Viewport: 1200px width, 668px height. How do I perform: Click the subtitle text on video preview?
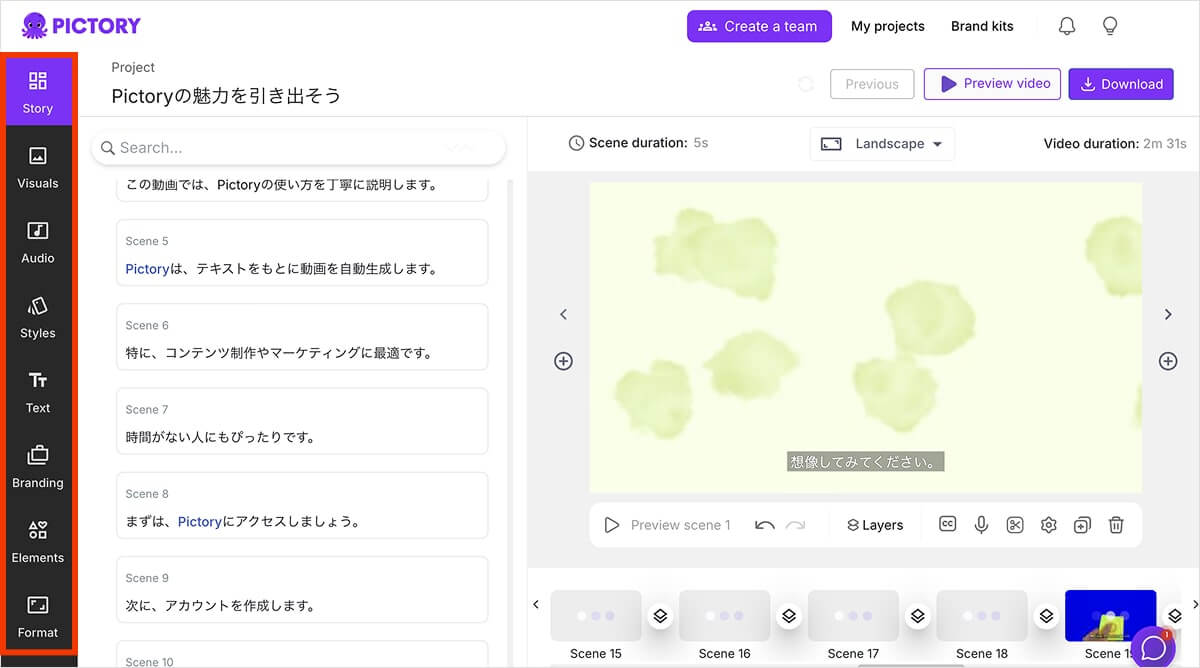click(x=866, y=462)
